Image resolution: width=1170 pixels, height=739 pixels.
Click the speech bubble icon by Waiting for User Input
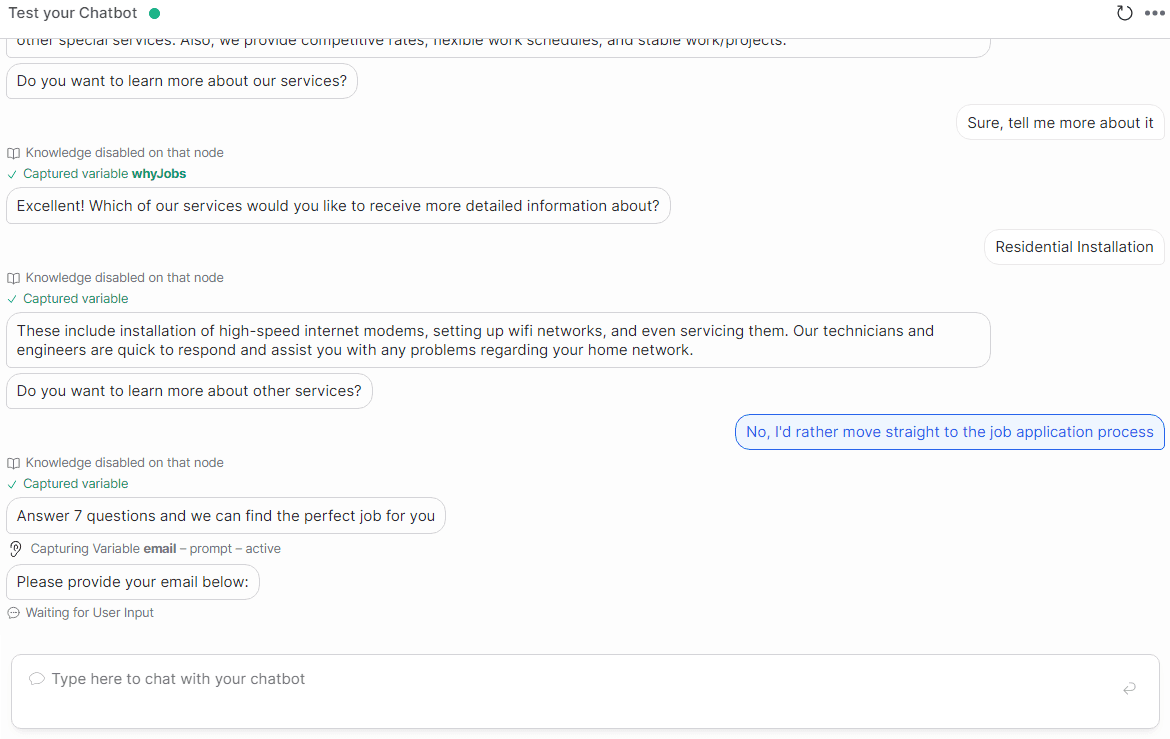coord(13,613)
